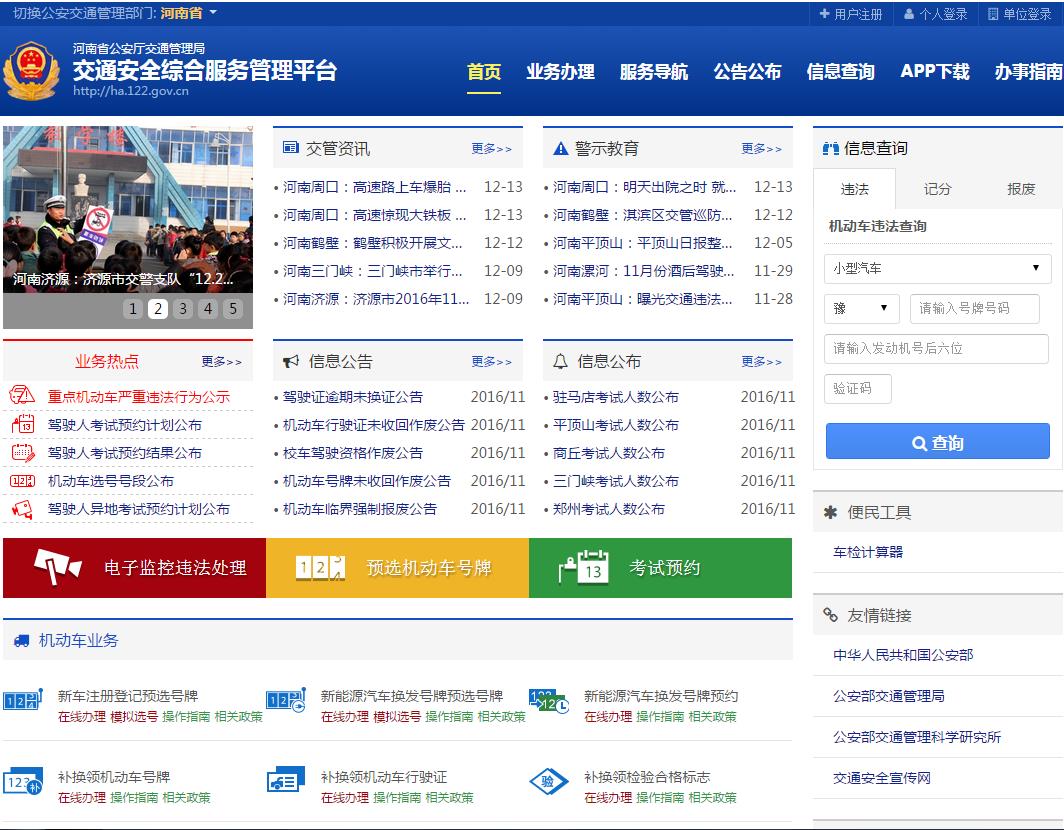
Task: Click the icon beside 机动车选号号段公布
Action: click(22, 481)
